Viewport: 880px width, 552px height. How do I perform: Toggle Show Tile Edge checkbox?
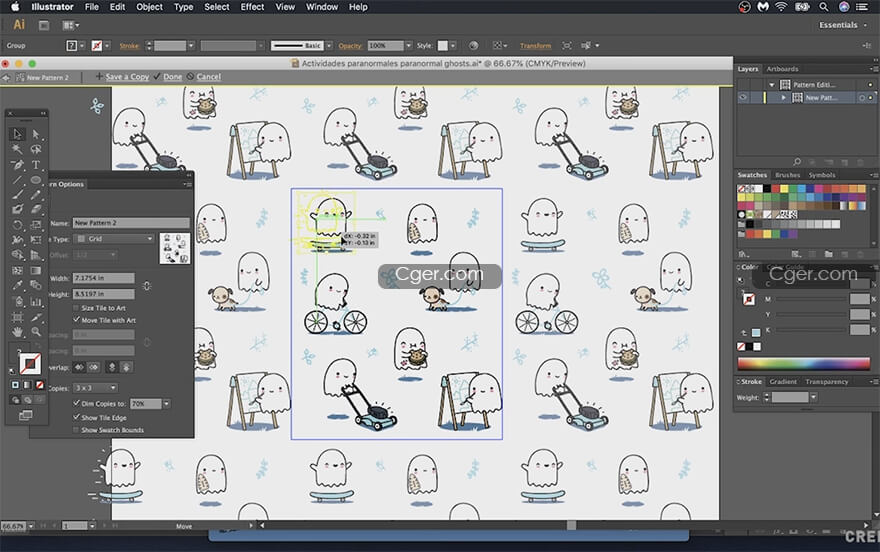tap(77, 417)
